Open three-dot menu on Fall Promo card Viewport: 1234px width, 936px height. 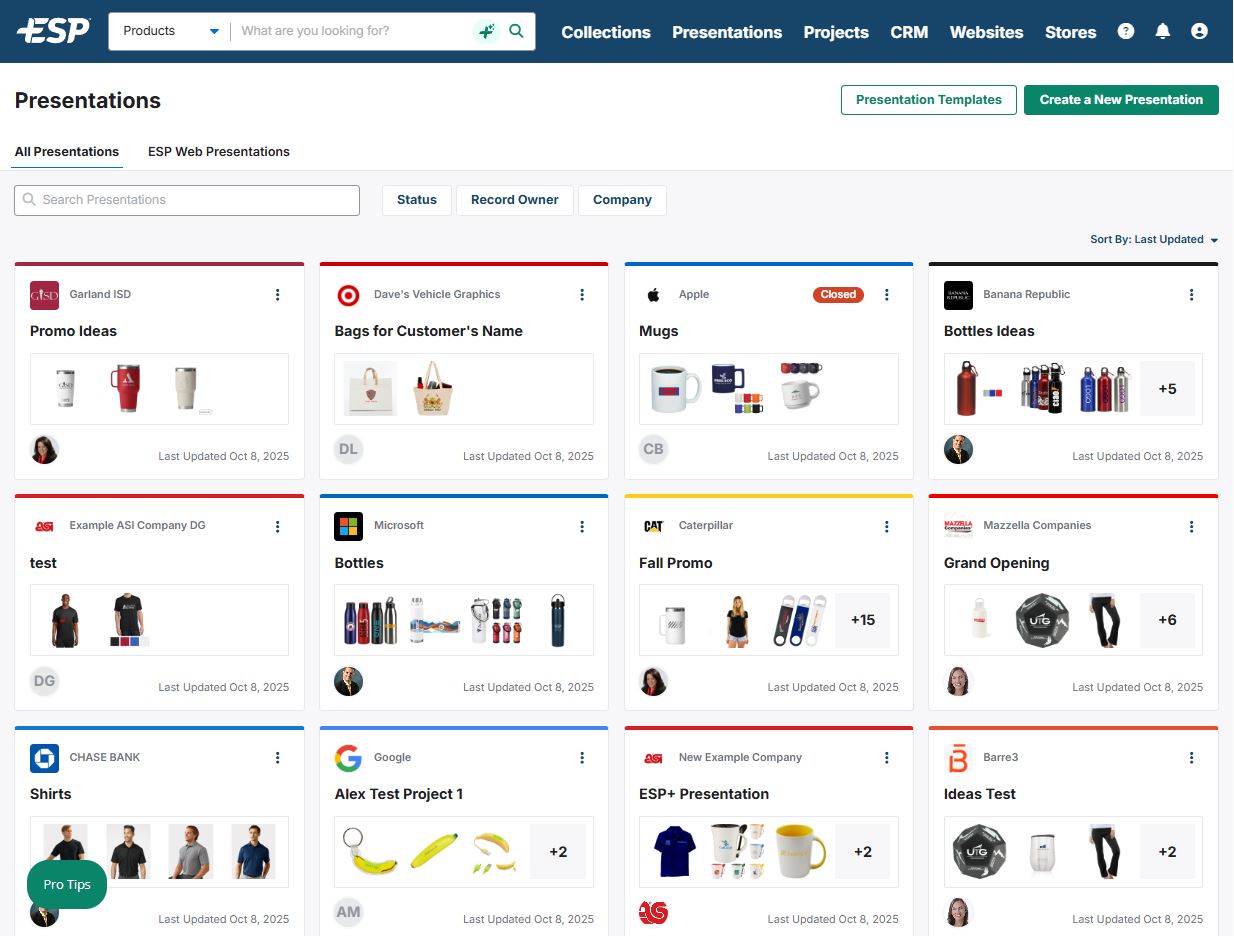point(887,526)
